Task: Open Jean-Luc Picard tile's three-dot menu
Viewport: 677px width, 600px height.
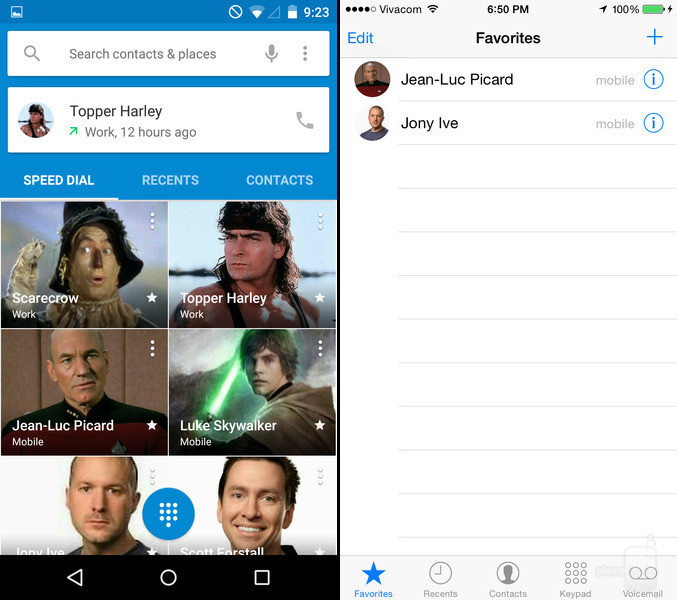Action: coord(152,348)
